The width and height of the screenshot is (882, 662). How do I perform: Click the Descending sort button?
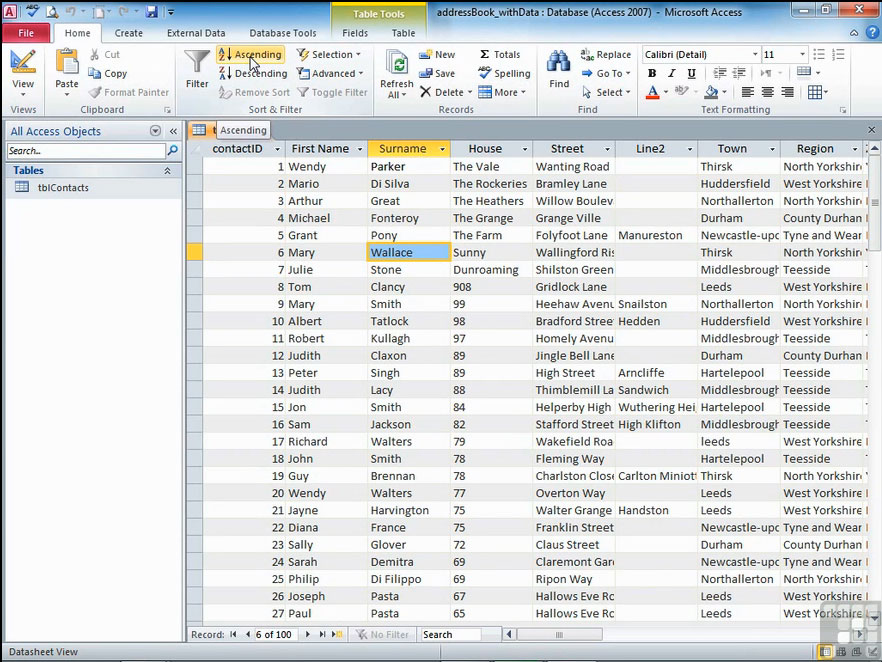click(x=252, y=73)
